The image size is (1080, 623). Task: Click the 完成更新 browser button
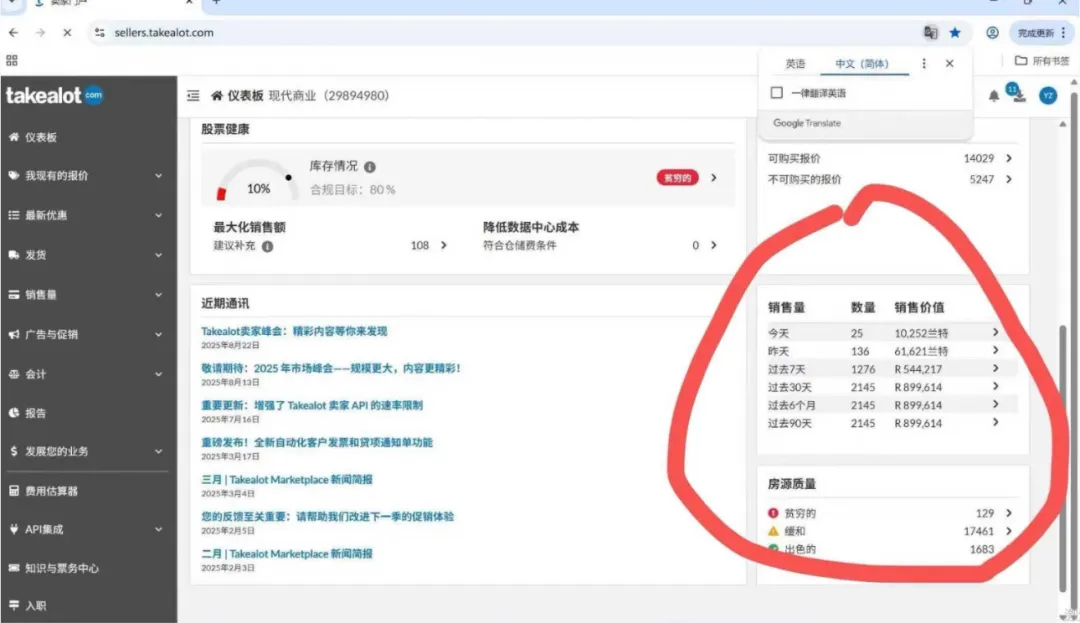[1042, 32]
